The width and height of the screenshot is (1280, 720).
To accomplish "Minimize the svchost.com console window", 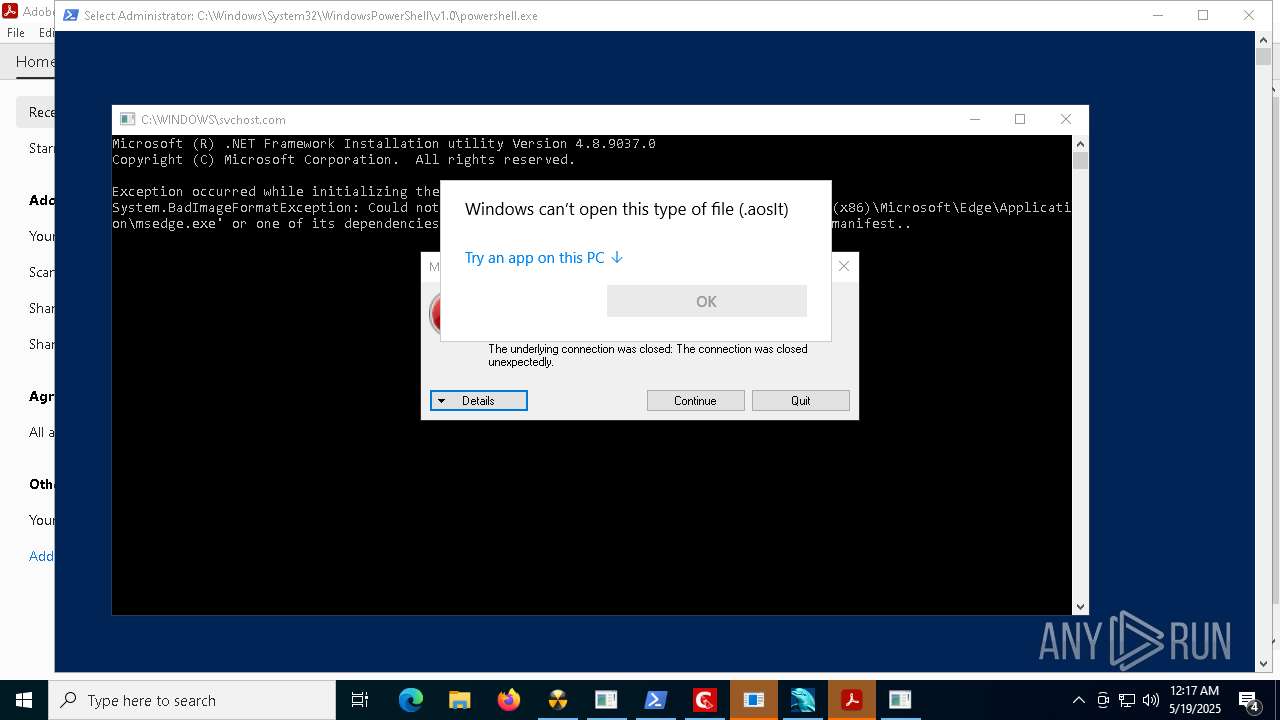I will click(x=975, y=119).
